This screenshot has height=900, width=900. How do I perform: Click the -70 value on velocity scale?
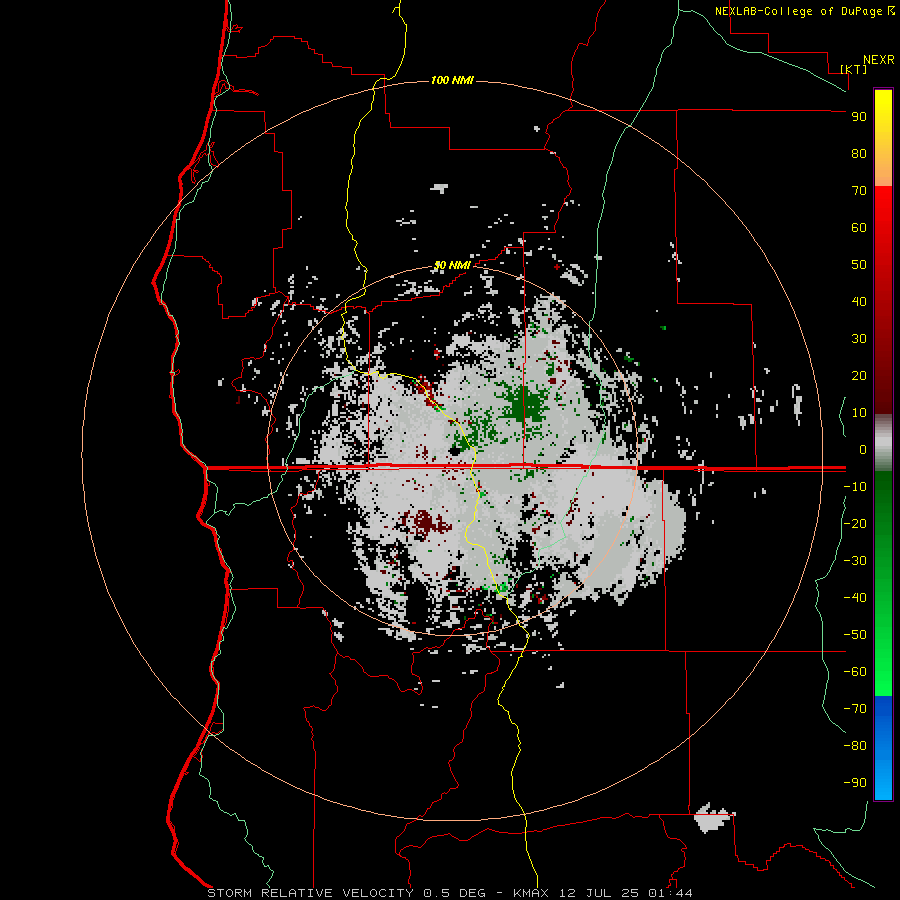point(855,709)
